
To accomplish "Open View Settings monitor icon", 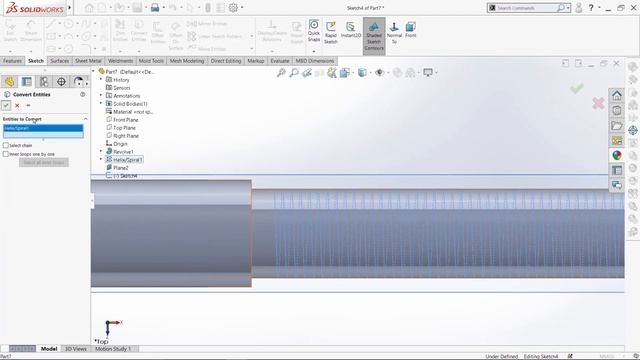I will 428,73.
